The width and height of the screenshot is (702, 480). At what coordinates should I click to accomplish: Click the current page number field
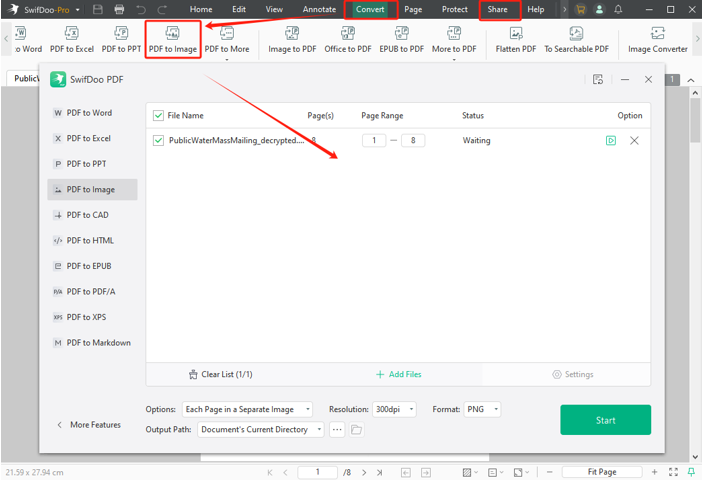[317, 472]
